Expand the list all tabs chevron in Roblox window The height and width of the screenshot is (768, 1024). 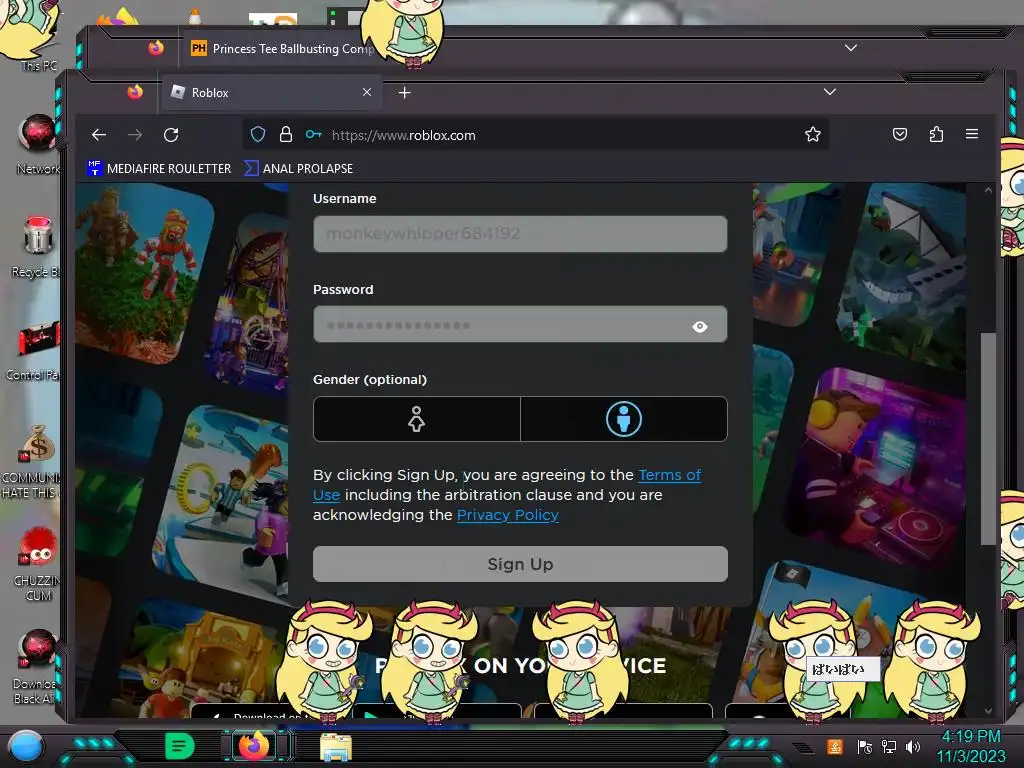(x=829, y=92)
